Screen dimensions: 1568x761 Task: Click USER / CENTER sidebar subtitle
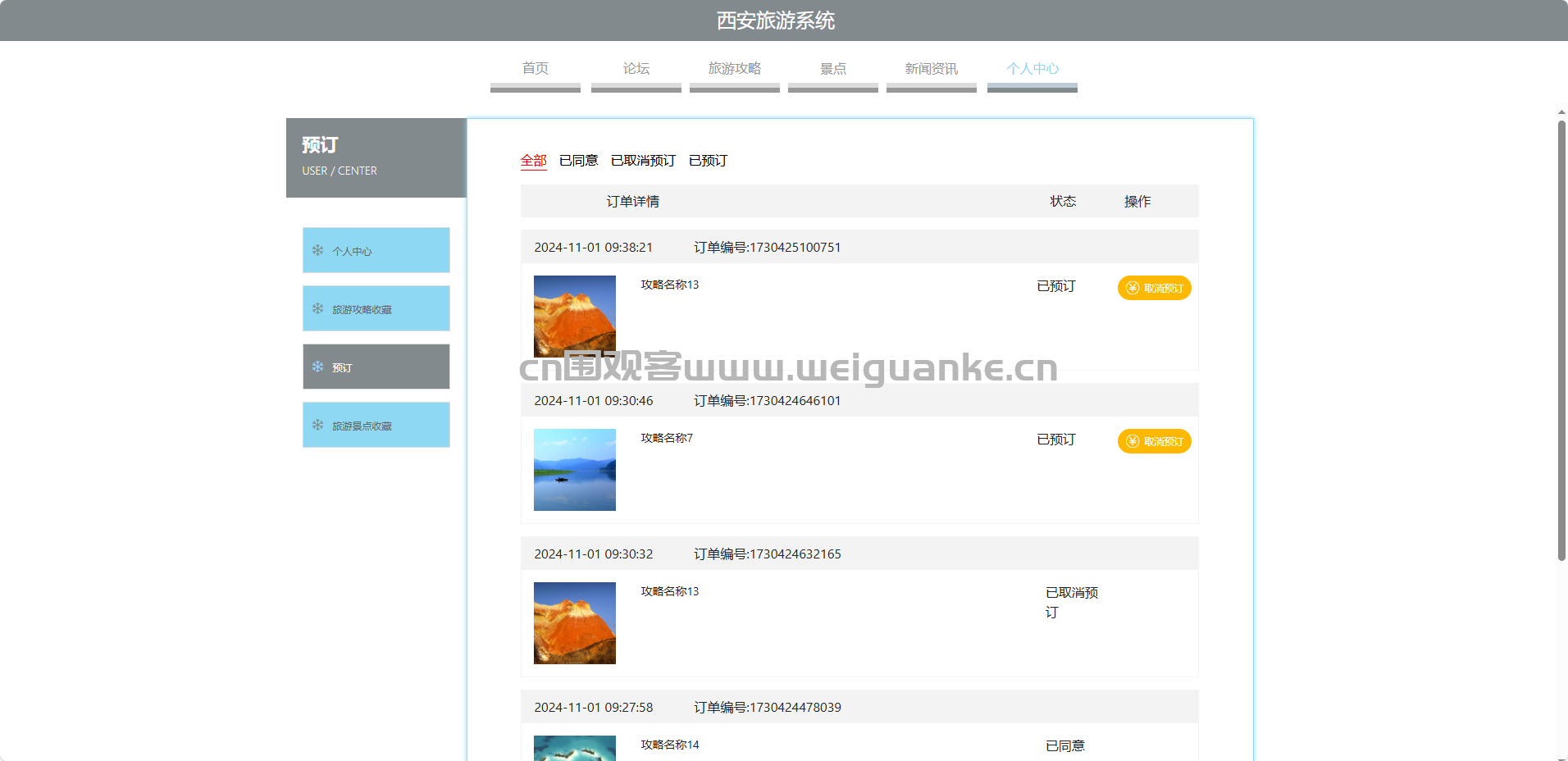(340, 171)
